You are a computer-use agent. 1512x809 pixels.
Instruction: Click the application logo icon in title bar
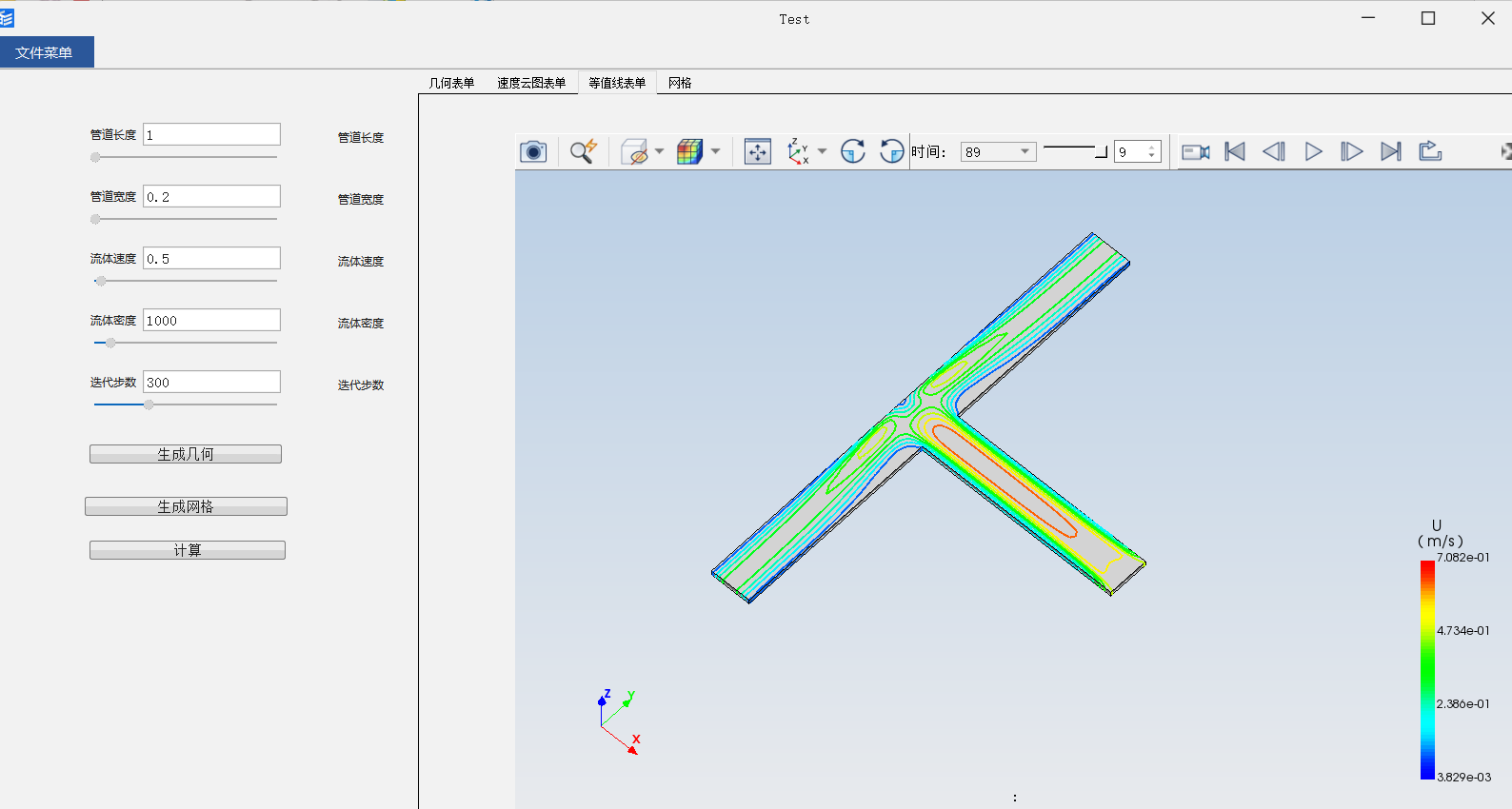coord(7,18)
